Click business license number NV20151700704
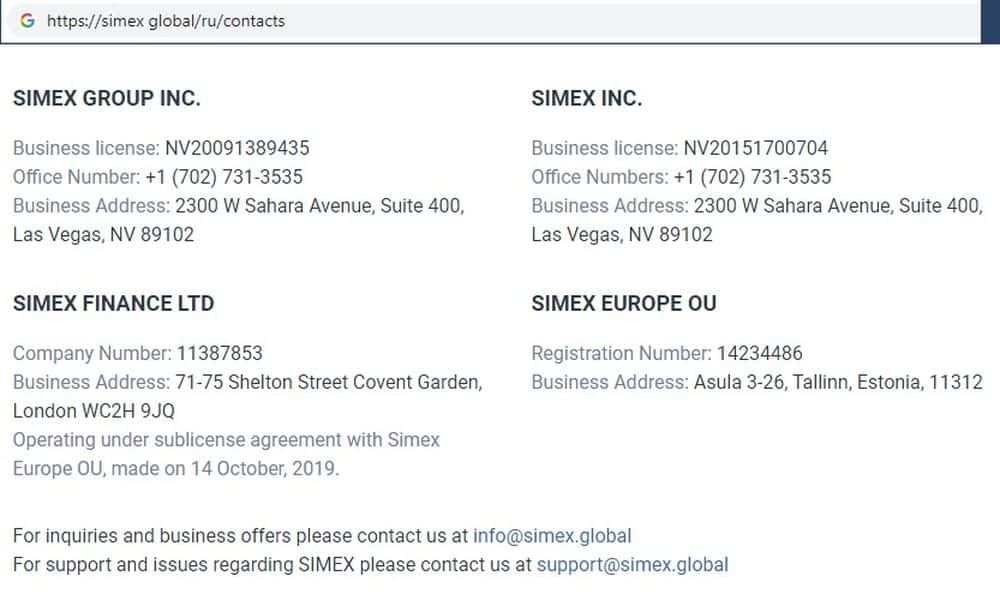1000x600 pixels. 756,148
